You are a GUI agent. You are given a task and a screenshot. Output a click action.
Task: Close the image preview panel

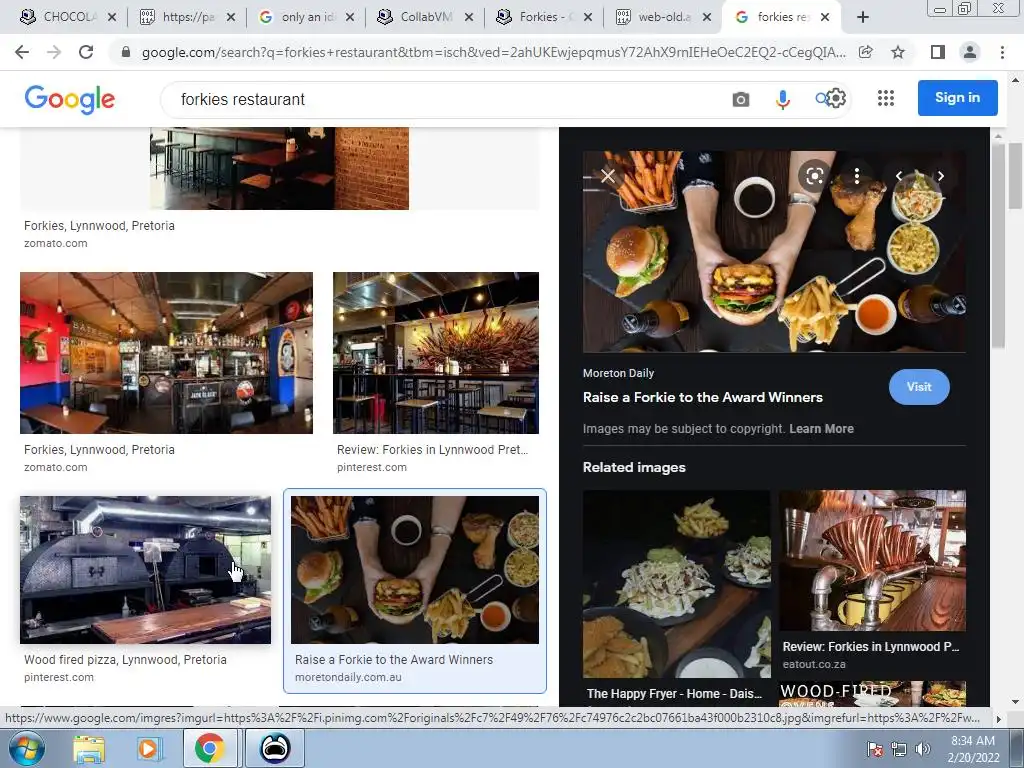608,176
